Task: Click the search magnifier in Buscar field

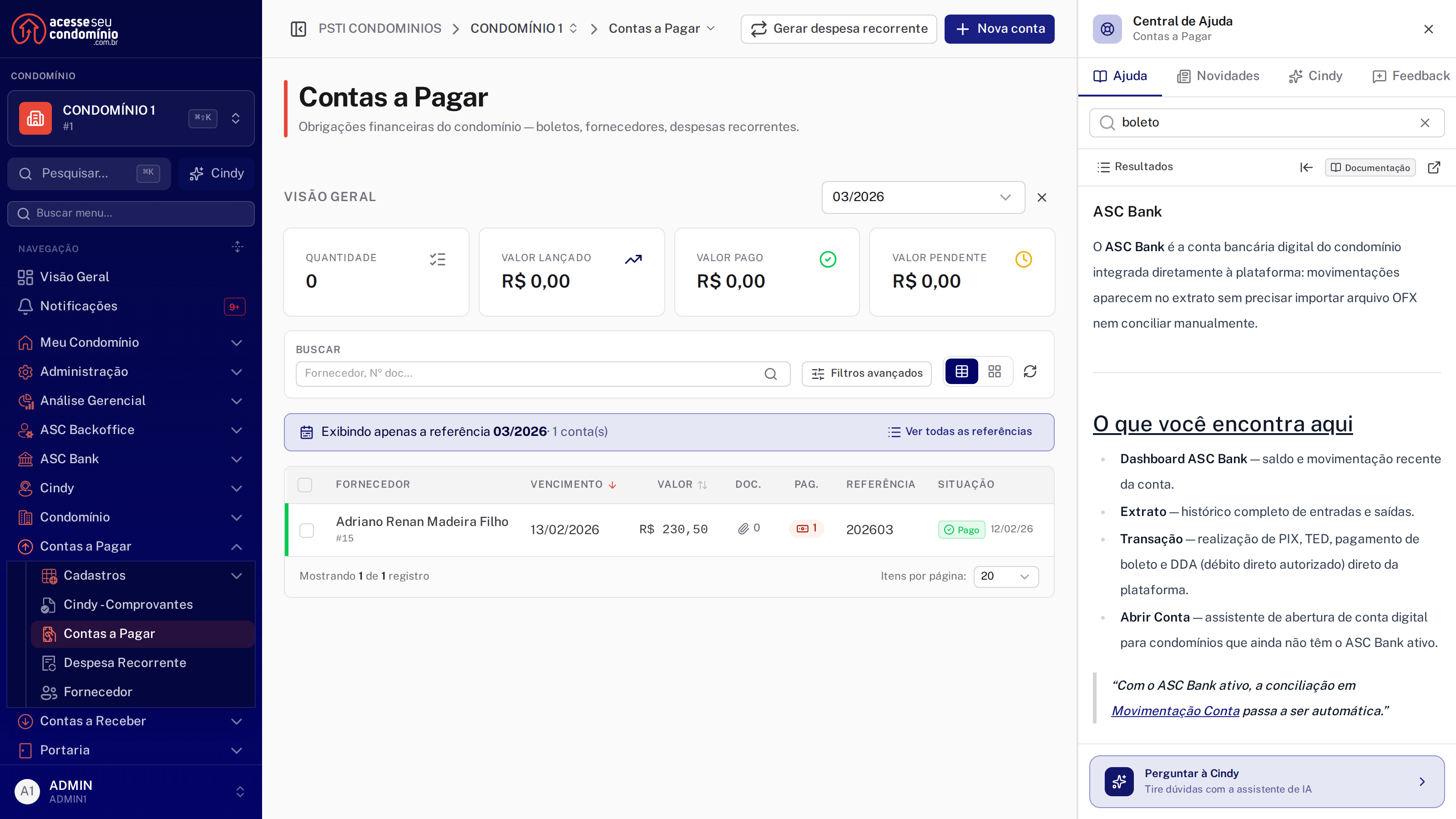Action: click(x=770, y=374)
